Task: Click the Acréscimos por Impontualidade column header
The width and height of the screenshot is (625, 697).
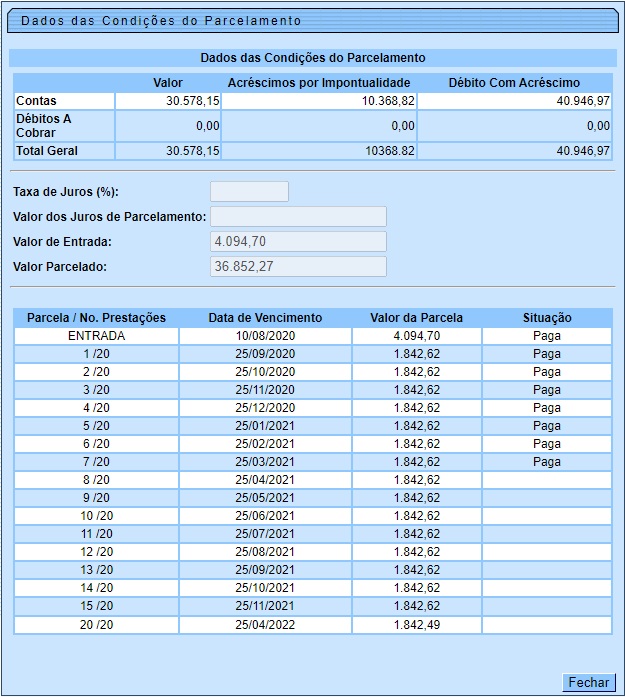Action: pos(319,83)
